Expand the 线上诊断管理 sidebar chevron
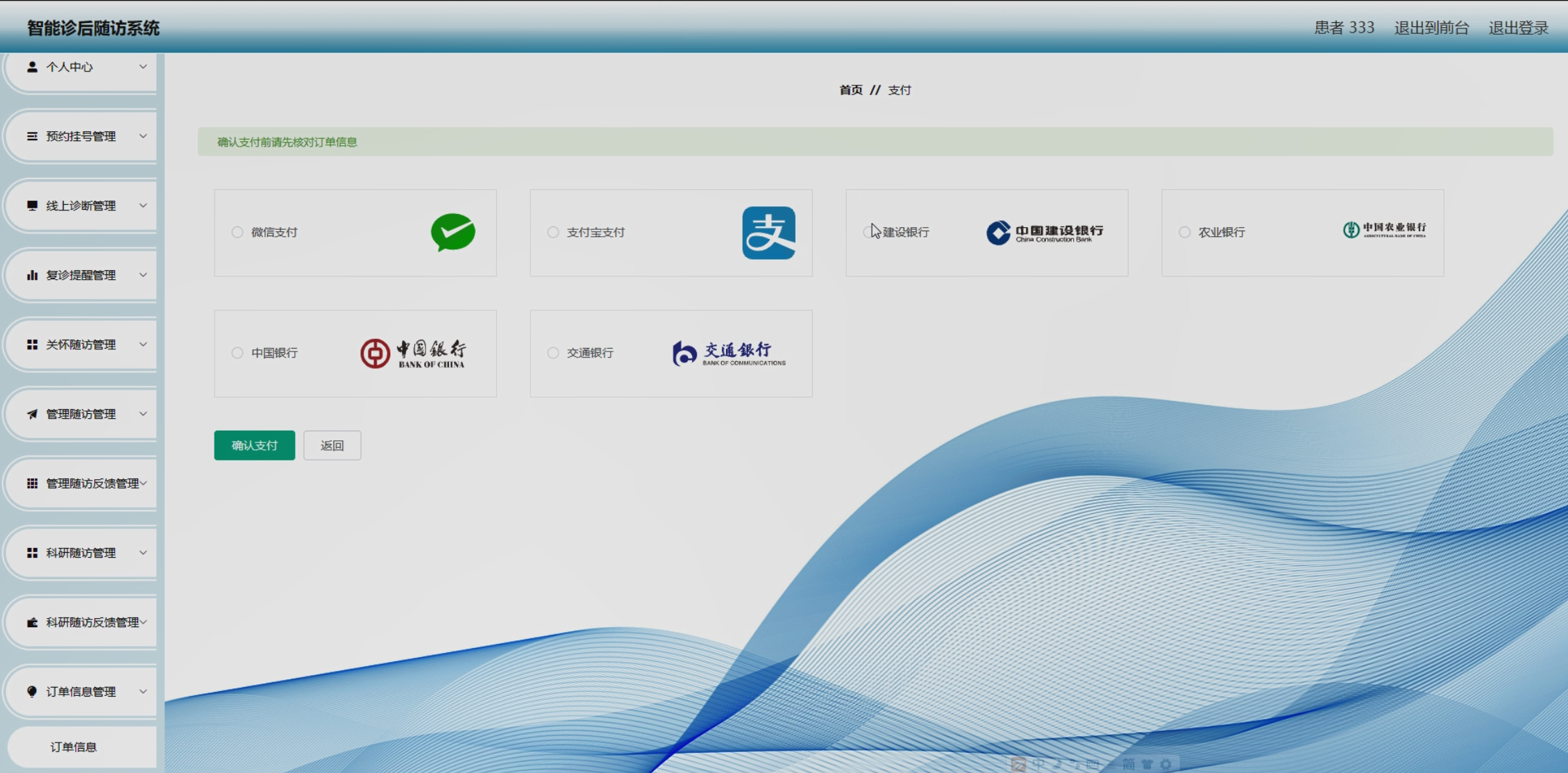Screen dimensions: 1568x773 pyautogui.click(x=143, y=206)
